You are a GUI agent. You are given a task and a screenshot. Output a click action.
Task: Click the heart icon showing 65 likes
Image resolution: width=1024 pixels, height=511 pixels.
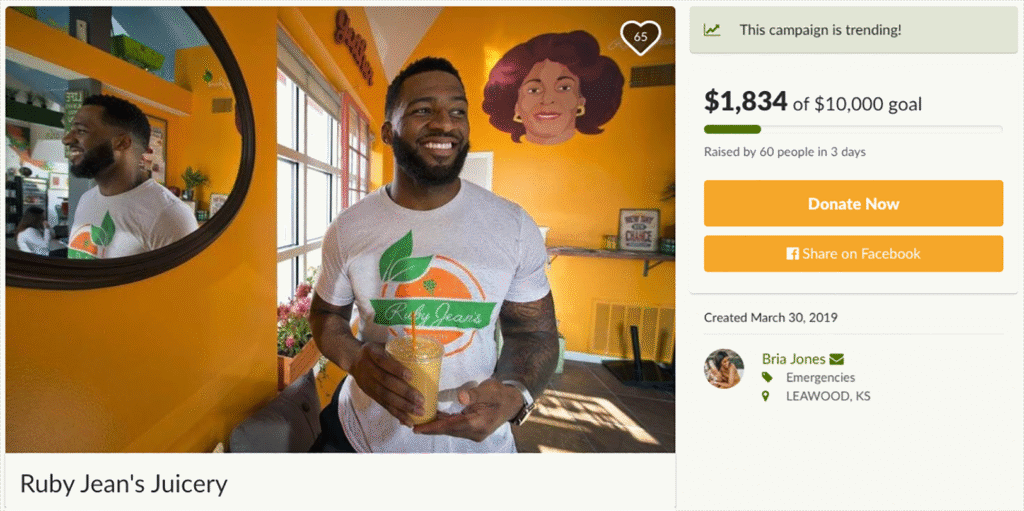pos(640,37)
